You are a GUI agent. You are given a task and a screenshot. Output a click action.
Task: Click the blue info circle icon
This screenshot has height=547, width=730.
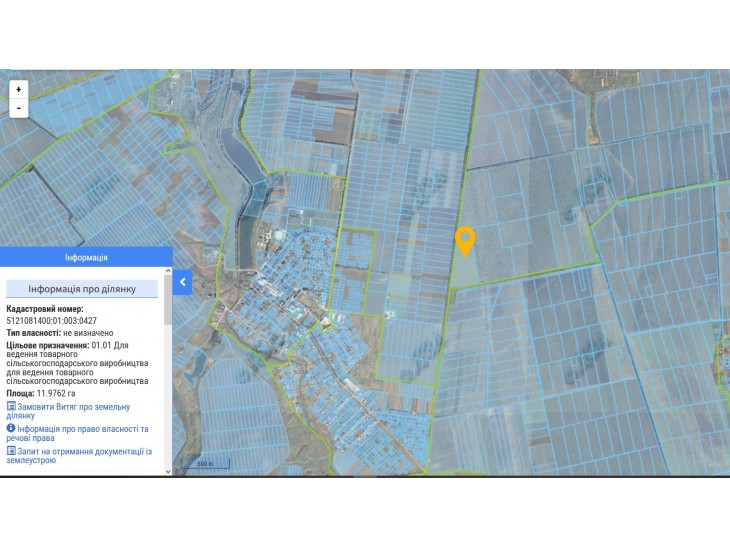(x=11, y=428)
